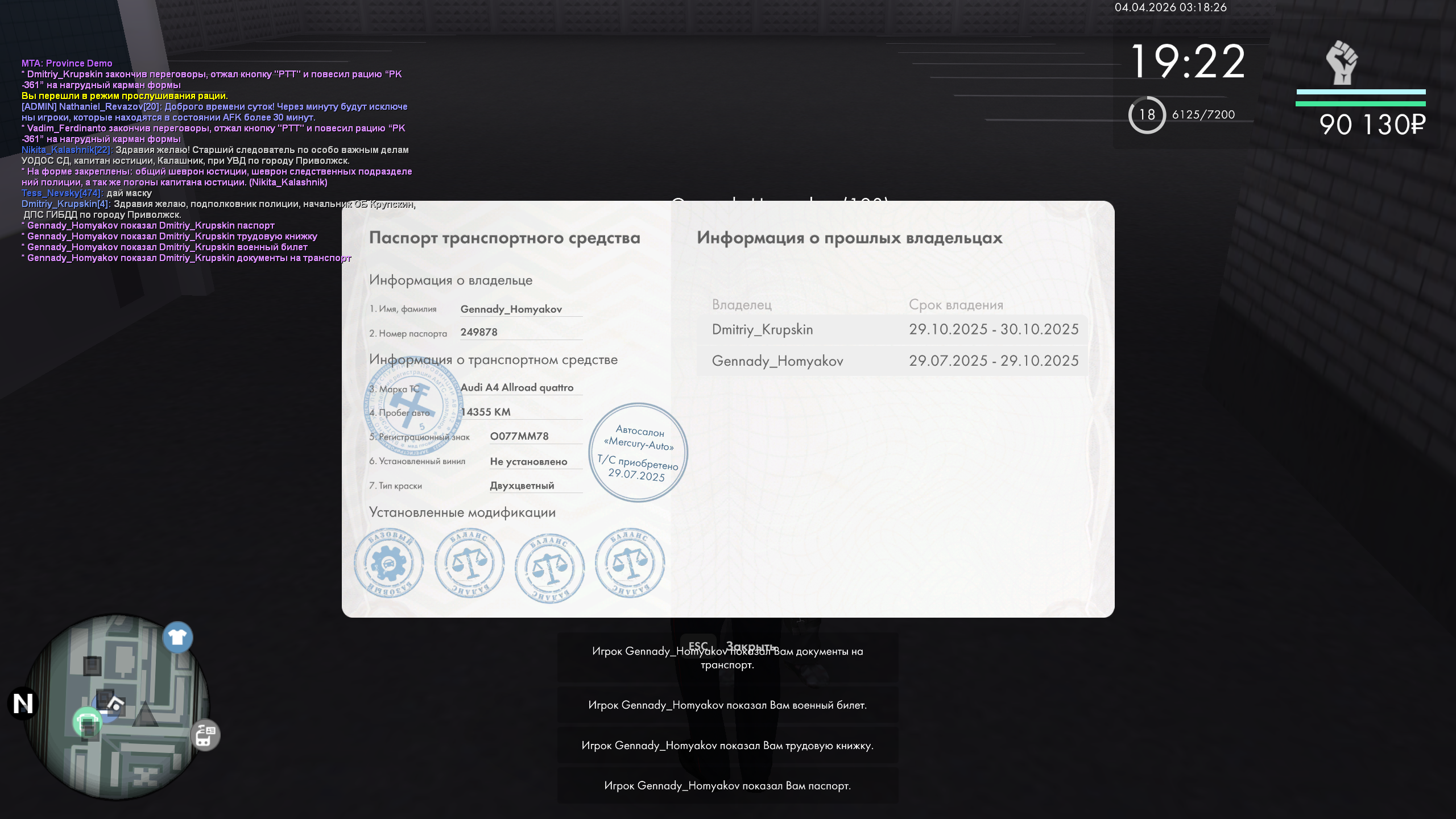
Task: Click the green bus stop minimap marker
Action: click(87, 722)
